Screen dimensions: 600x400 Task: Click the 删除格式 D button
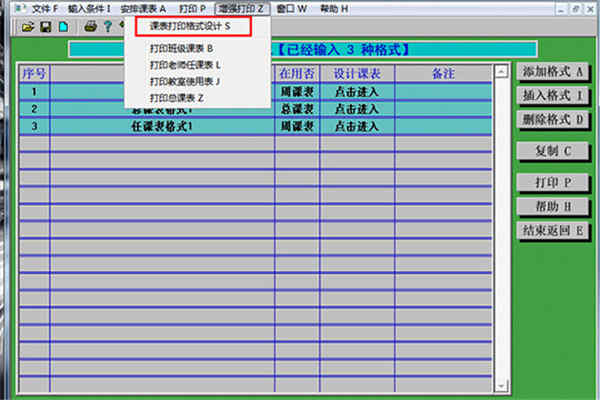[552, 119]
